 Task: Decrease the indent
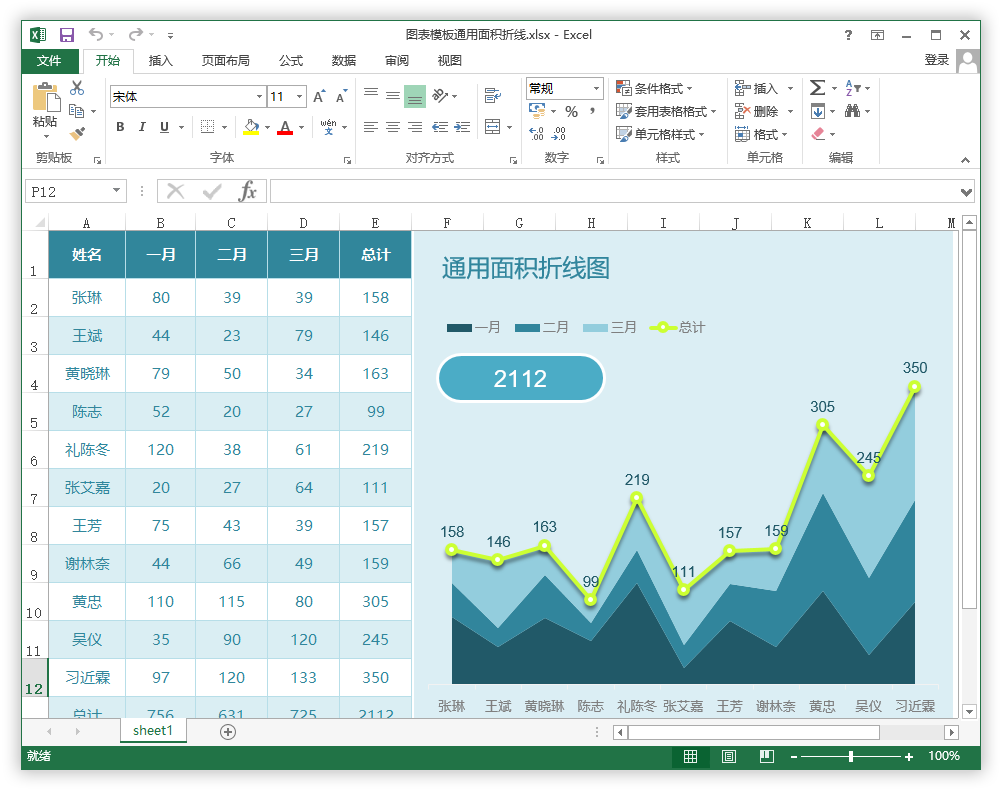coord(439,127)
